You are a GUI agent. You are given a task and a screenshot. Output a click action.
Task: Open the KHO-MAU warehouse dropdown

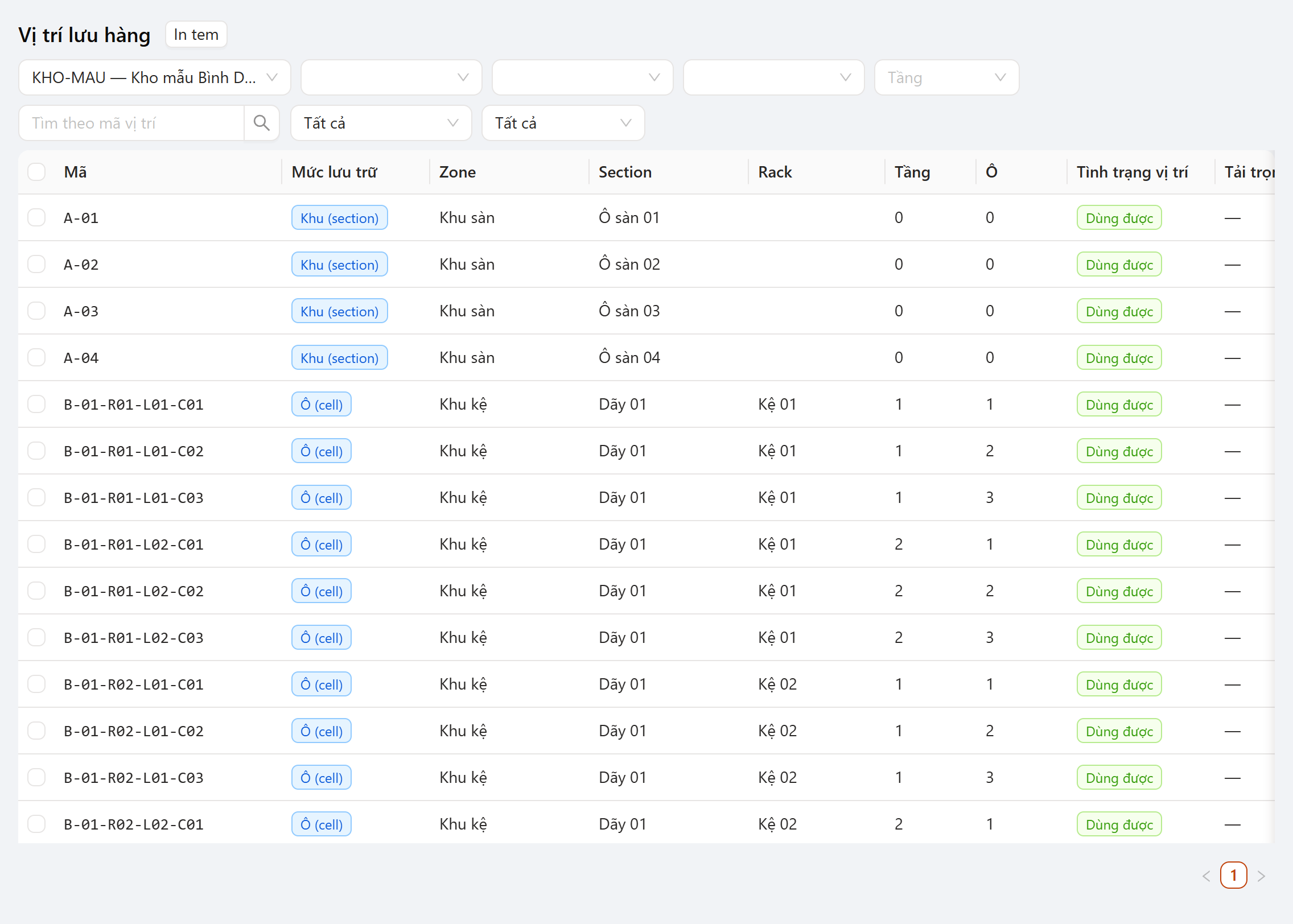pos(155,77)
